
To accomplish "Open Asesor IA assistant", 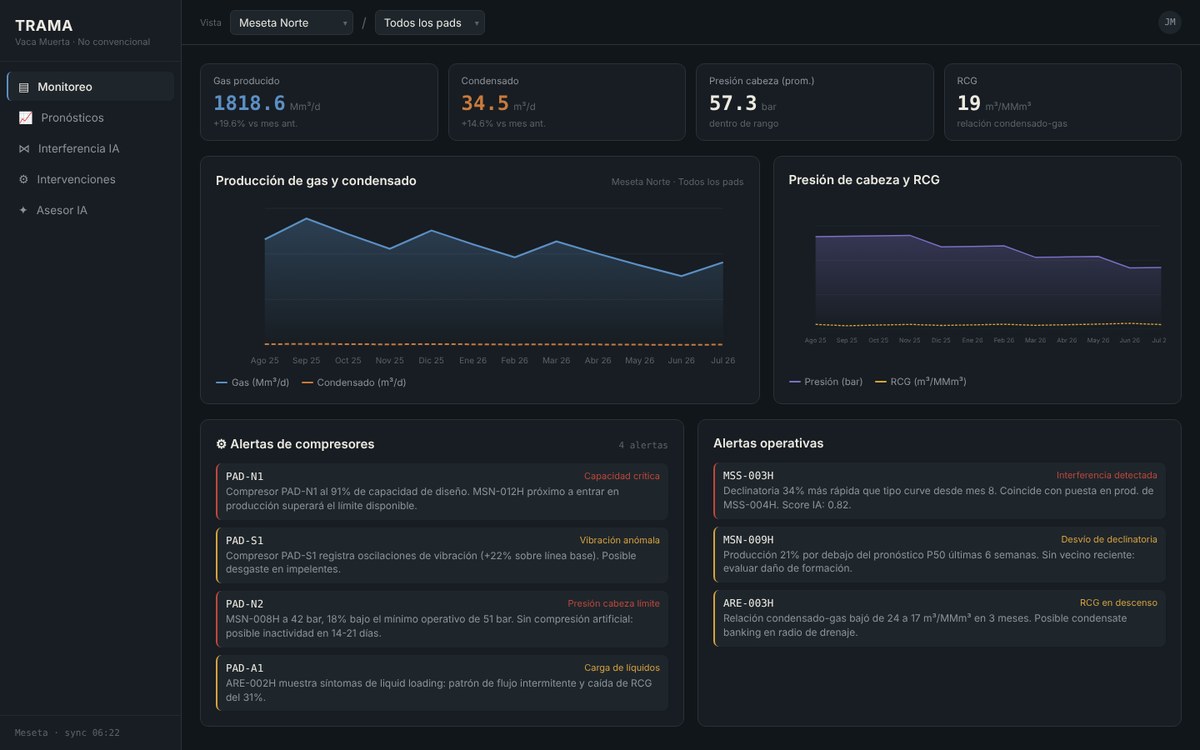I will pyautogui.click(x=90, y=211).
